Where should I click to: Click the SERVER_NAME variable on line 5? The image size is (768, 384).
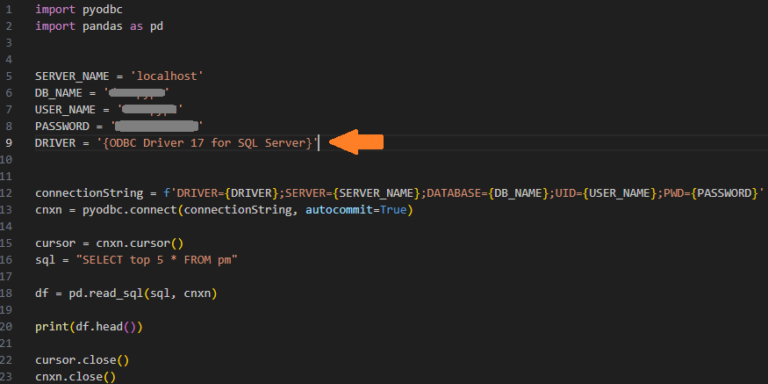72,76
